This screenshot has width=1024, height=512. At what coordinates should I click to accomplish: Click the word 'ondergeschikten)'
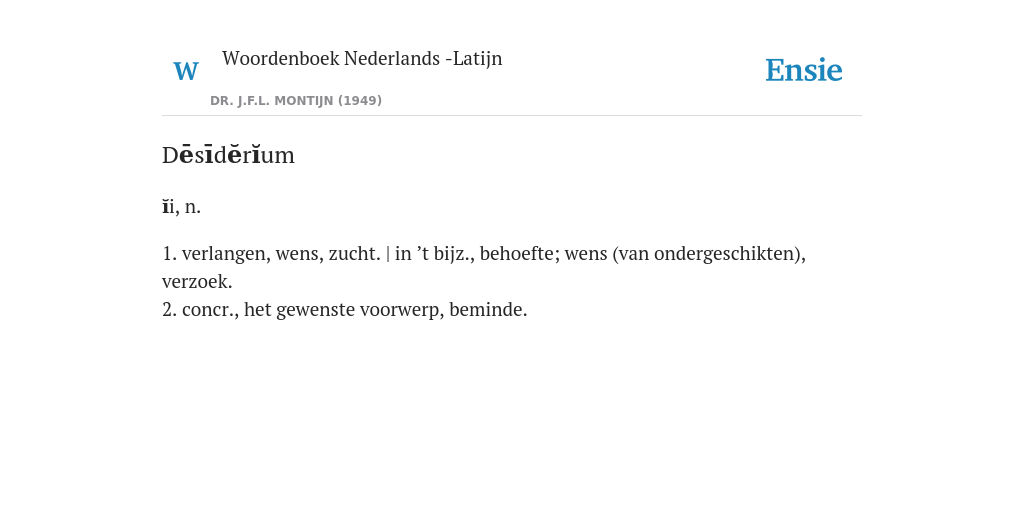[x=728, y=254]
